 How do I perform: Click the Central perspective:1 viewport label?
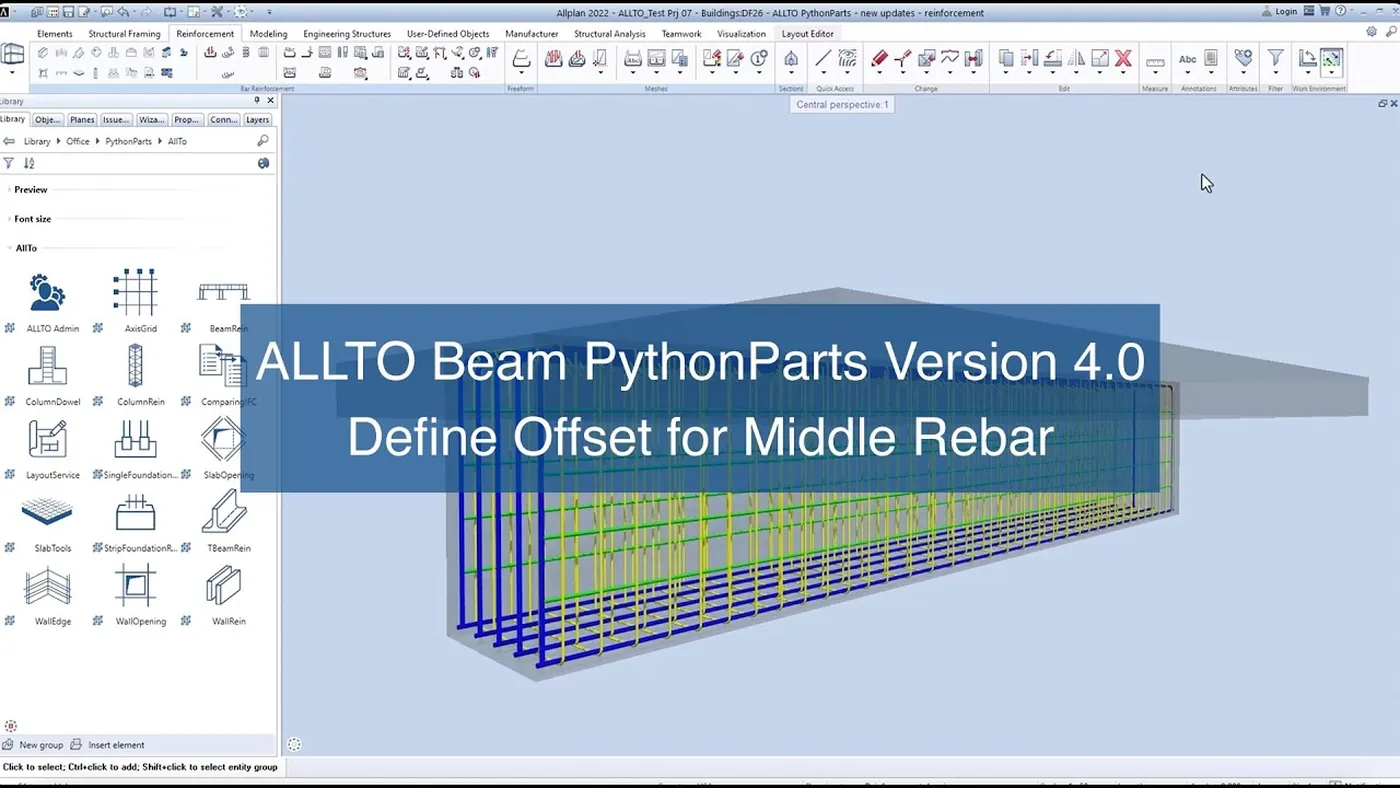click(x=842, y=104)
